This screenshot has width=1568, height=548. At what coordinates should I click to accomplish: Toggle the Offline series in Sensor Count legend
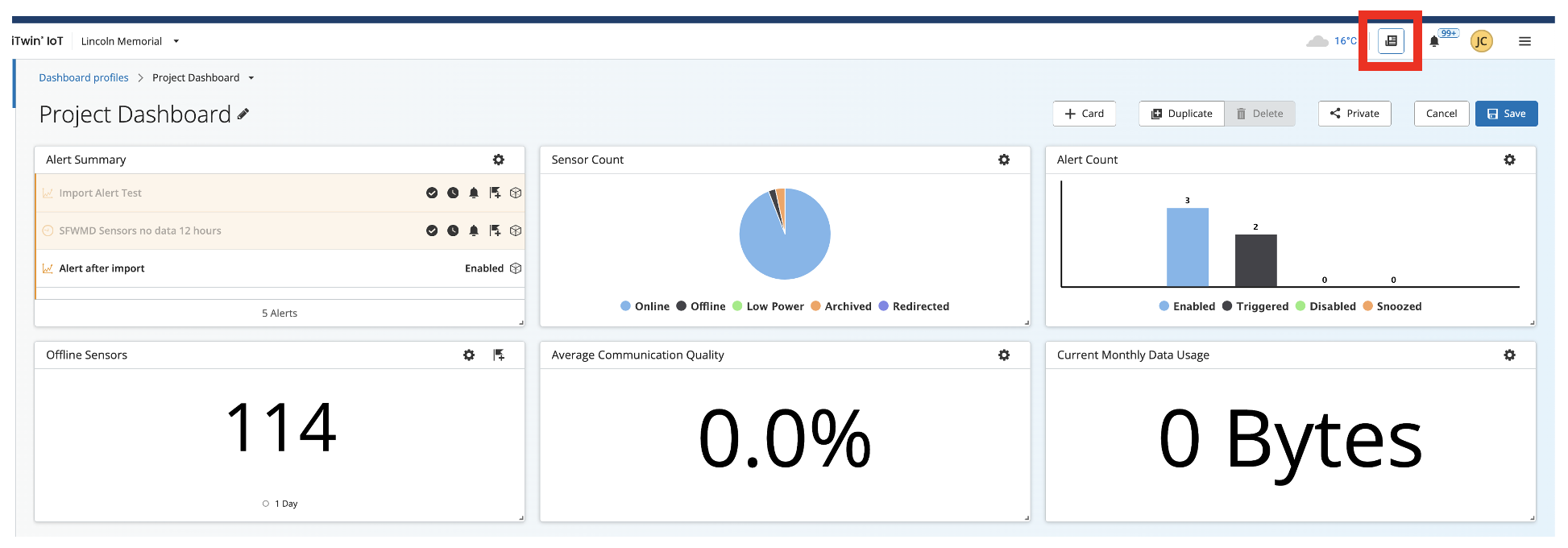(700, 306)
